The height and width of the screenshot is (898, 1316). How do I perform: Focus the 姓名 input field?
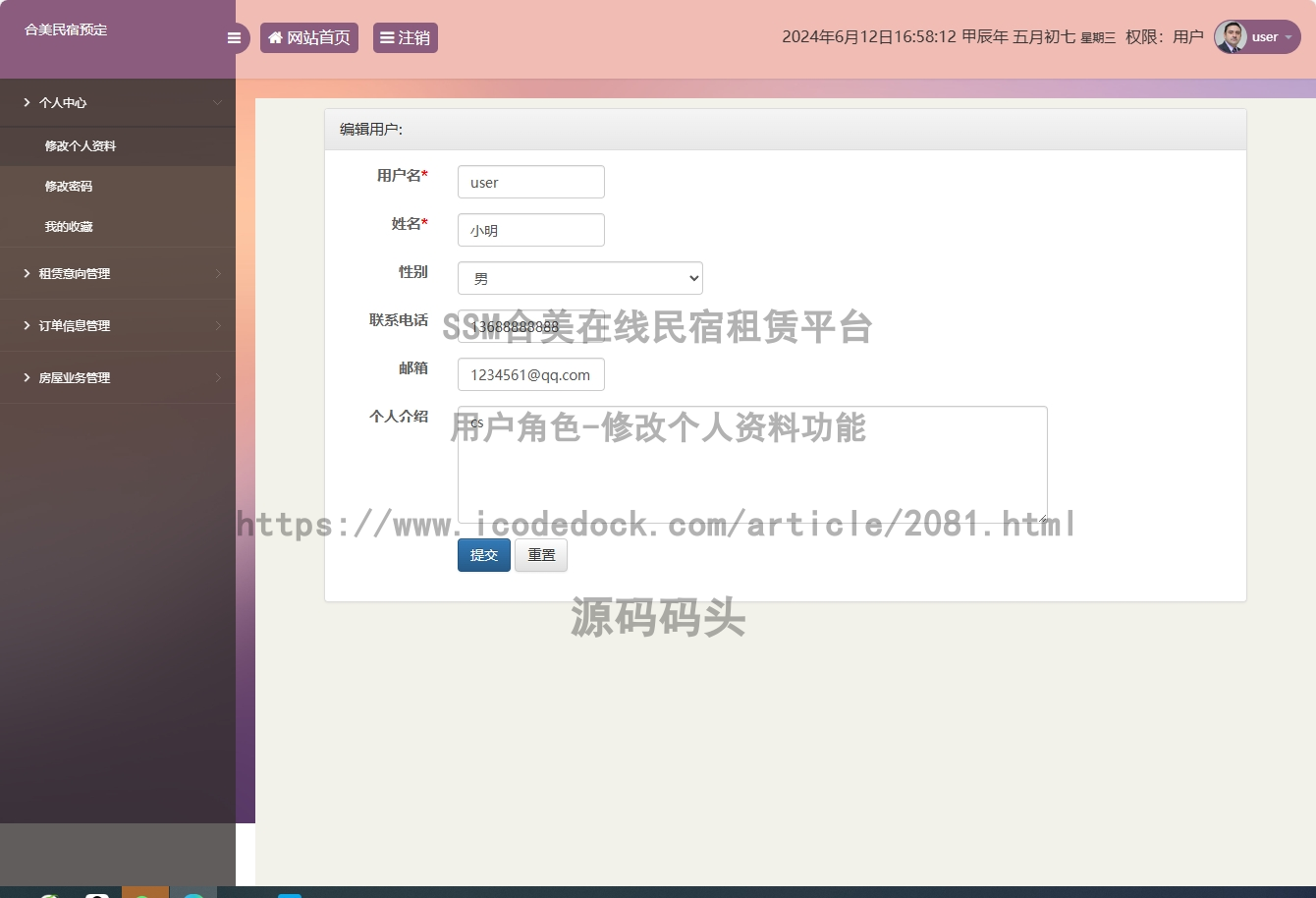click(531, 230)
